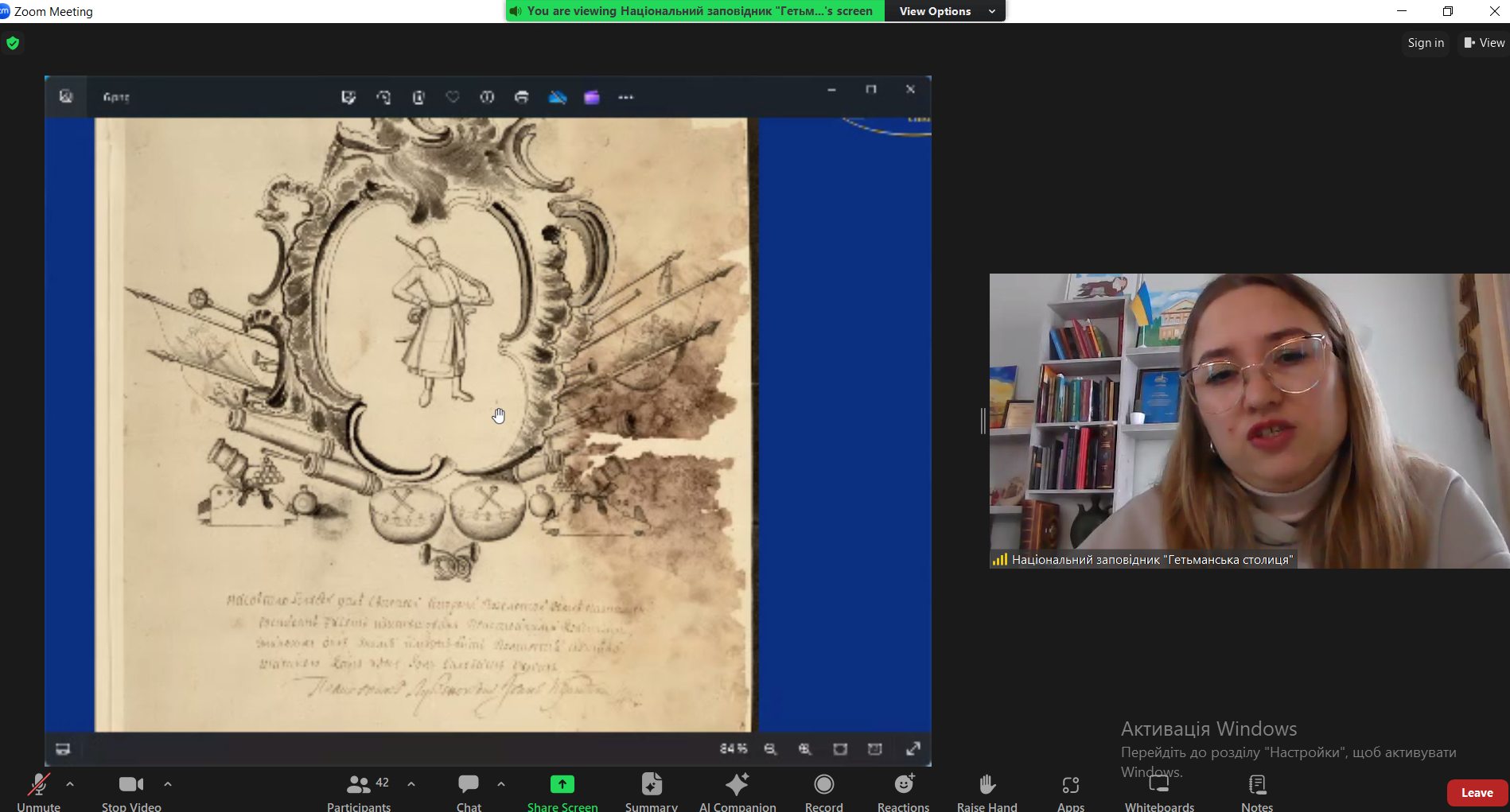Click rotate icon in shared photo viewer toolbar
The width and height of the screenshot is (1510, 812).
(x=383, y=97)
